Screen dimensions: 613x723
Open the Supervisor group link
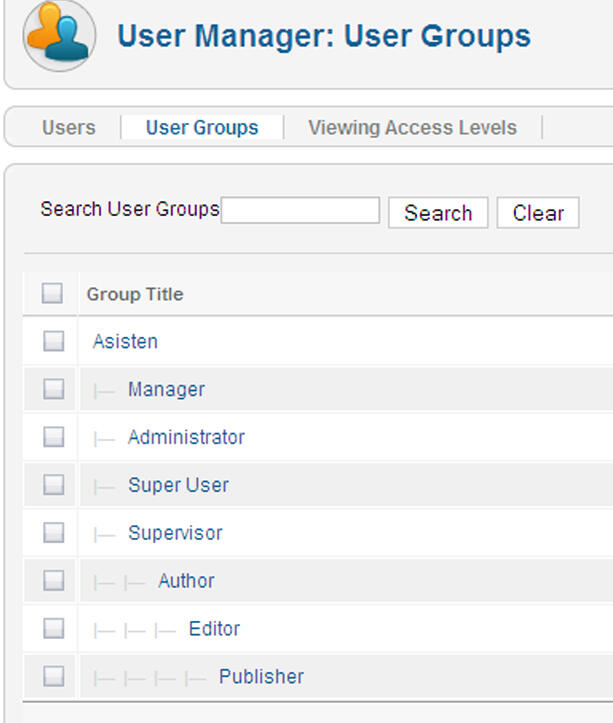[x=175, y=533]
